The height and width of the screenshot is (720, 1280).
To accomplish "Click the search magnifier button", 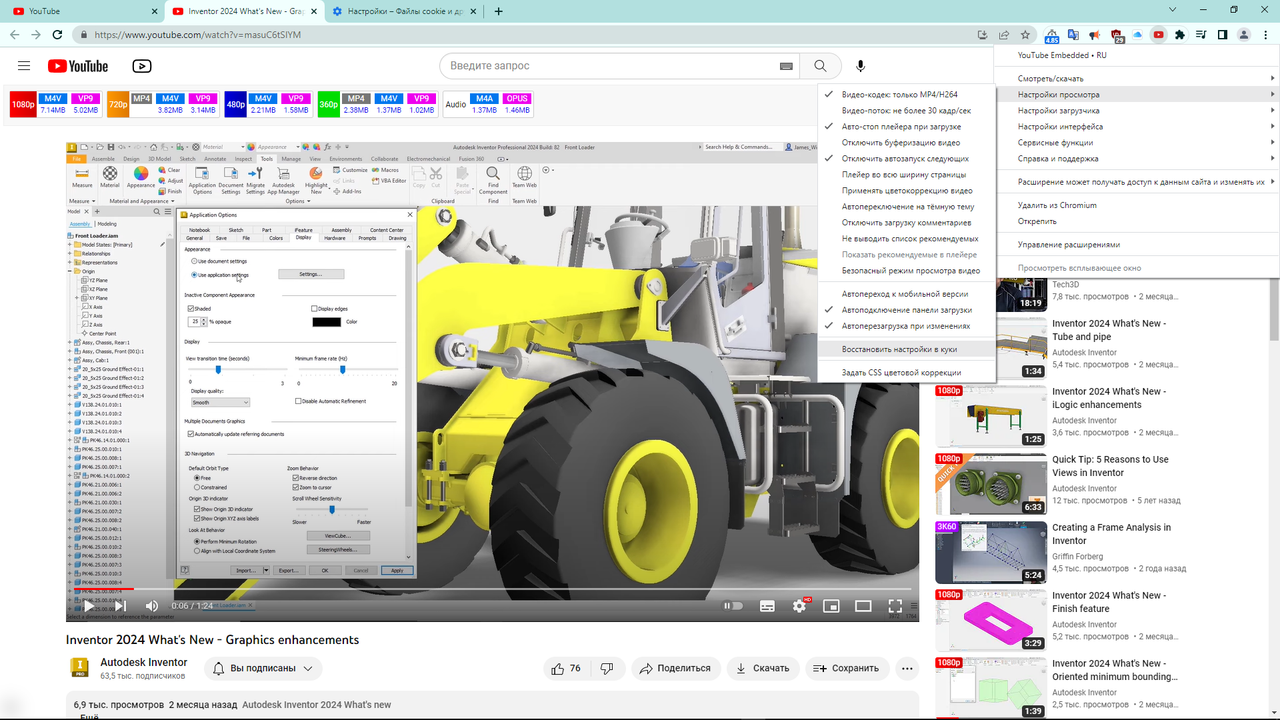I will (820, 66).
